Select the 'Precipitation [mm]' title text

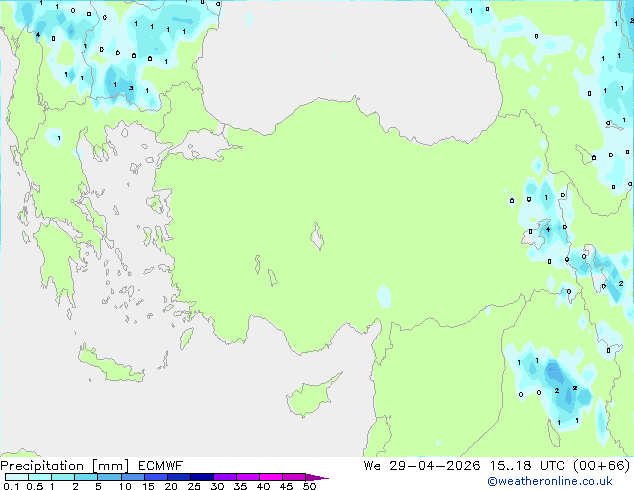click(x=65, y=466)
